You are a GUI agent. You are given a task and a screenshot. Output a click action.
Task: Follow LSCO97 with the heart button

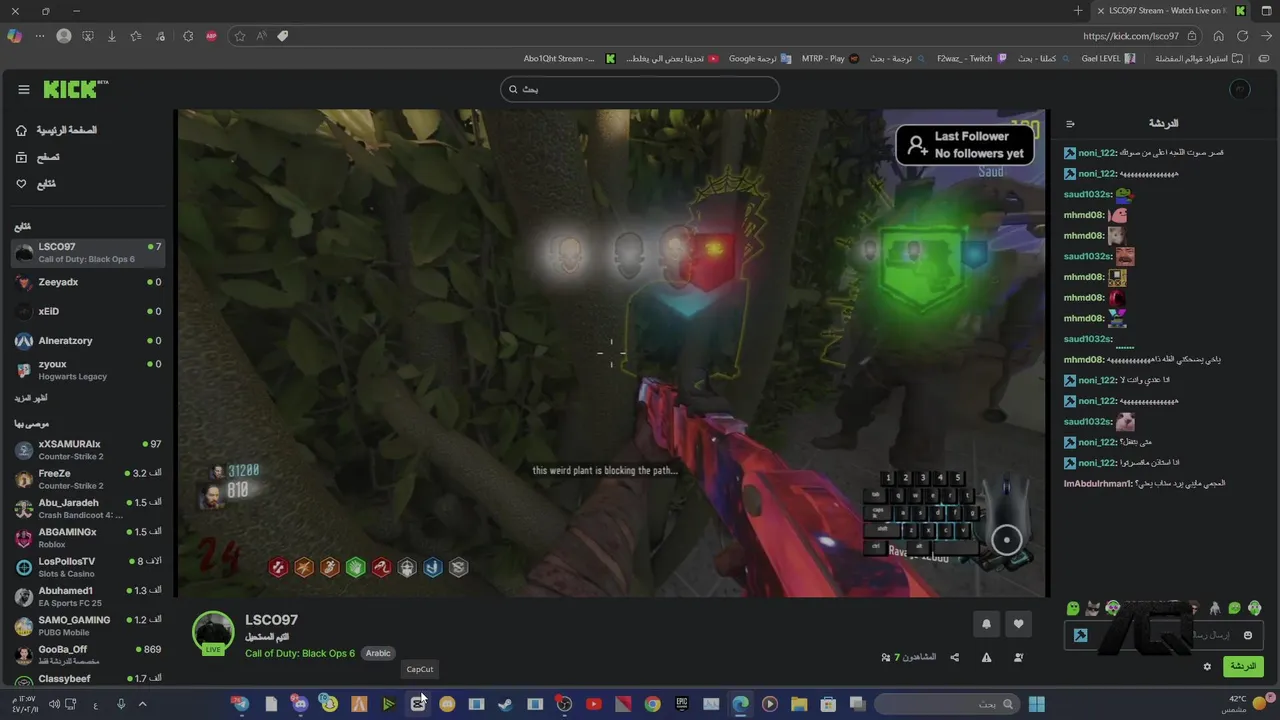point(1018,624)
